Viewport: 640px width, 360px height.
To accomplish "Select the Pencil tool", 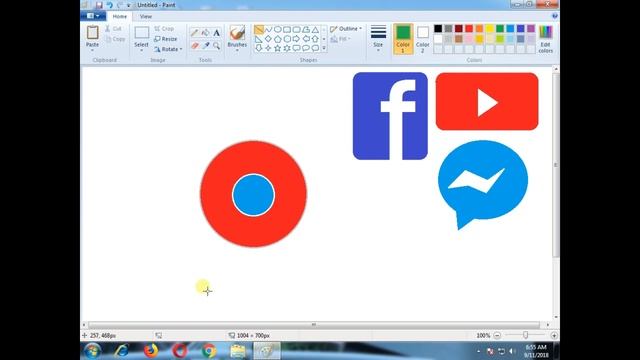I will pos(195,33).
